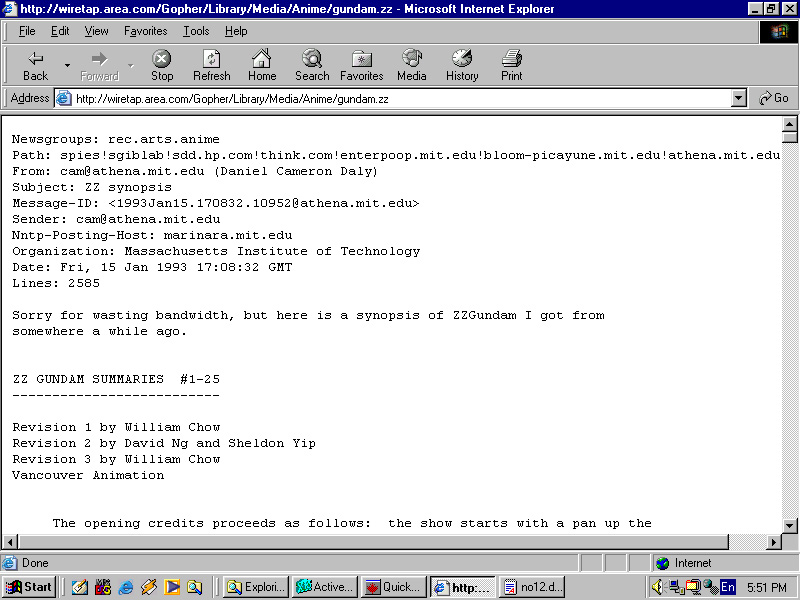Click the horizontal scrollbar right arrow
Viewport: 800px width, 600px height.
[774, 542]
